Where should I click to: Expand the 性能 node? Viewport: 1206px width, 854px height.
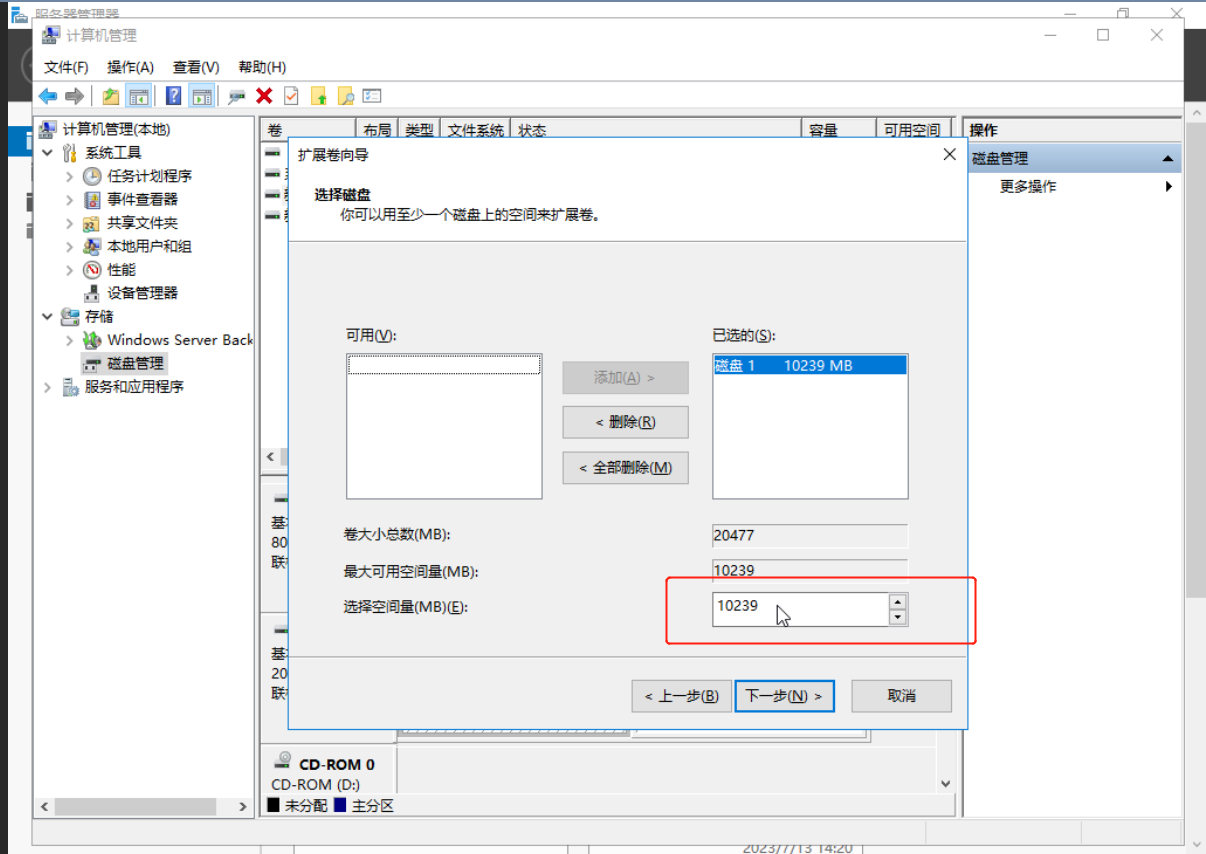69,269
